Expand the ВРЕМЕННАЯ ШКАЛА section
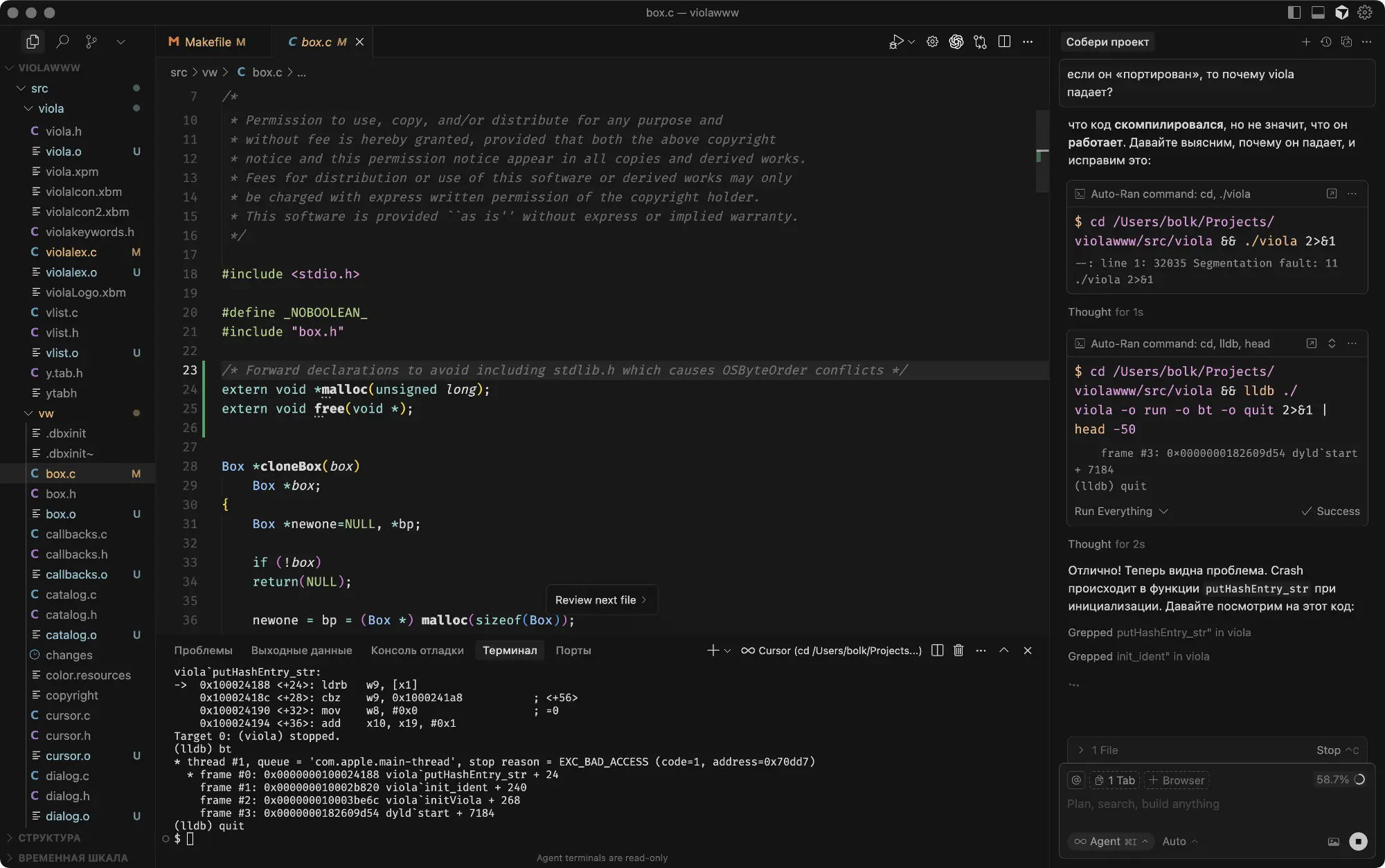The image size is (1385, 868). (73, 858)
